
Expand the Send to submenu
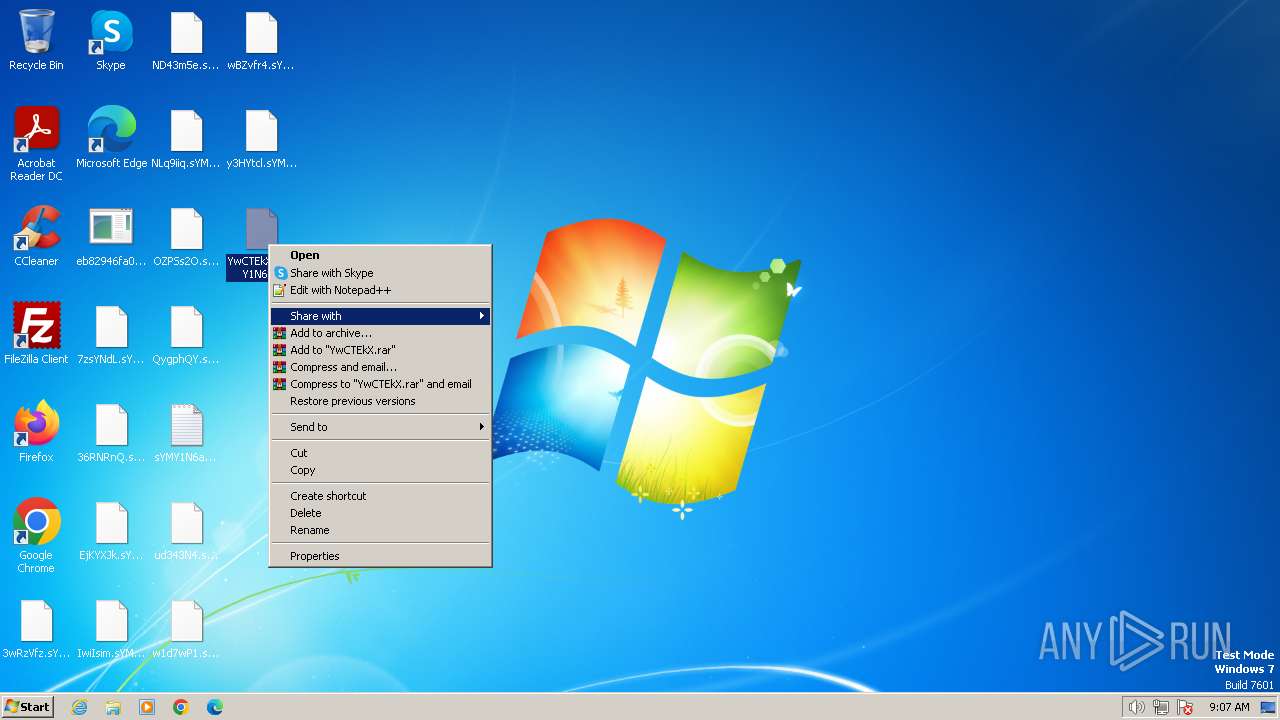pyautogui.click(x=380, y=427)
